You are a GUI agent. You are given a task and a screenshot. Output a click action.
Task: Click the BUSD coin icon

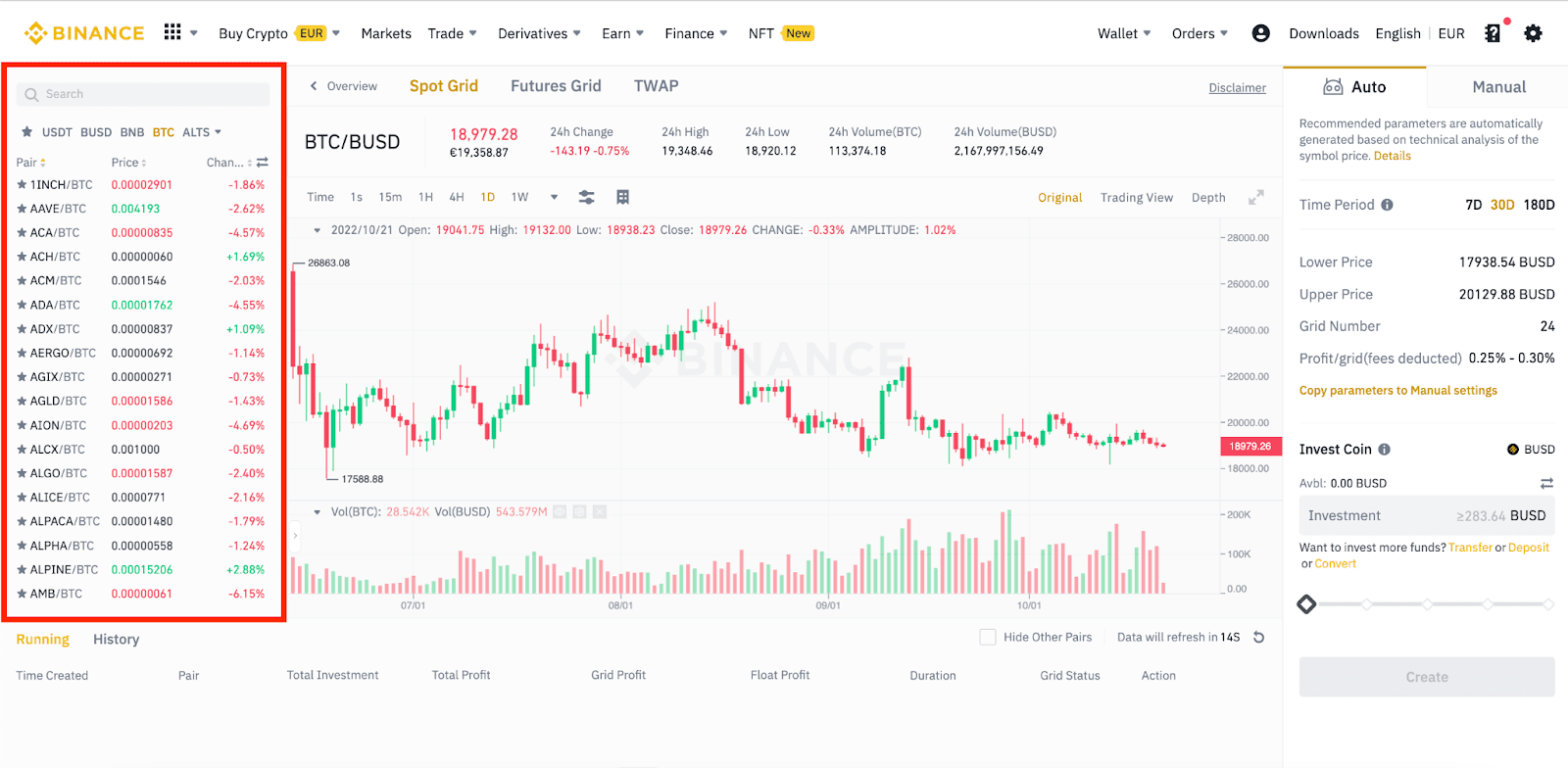1513,450
